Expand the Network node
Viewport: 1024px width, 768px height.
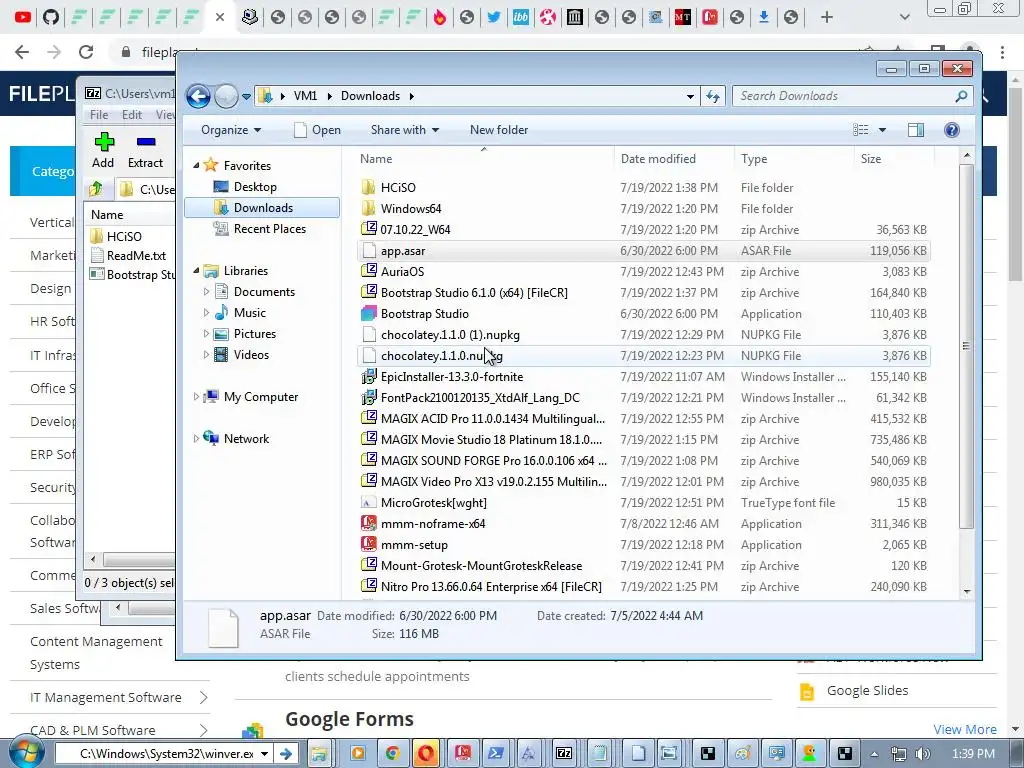[x=196, y=439]
